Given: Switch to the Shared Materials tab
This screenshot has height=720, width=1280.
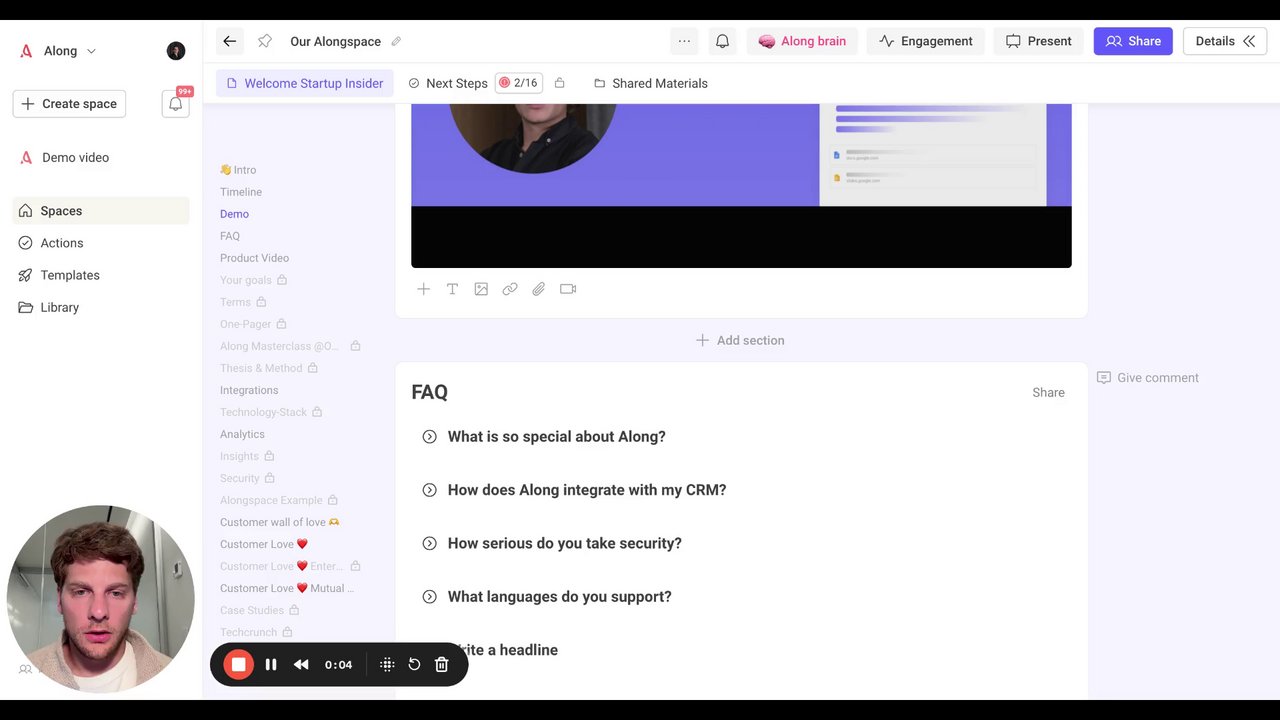Looking at the screenshot, I should pos(651,83).
